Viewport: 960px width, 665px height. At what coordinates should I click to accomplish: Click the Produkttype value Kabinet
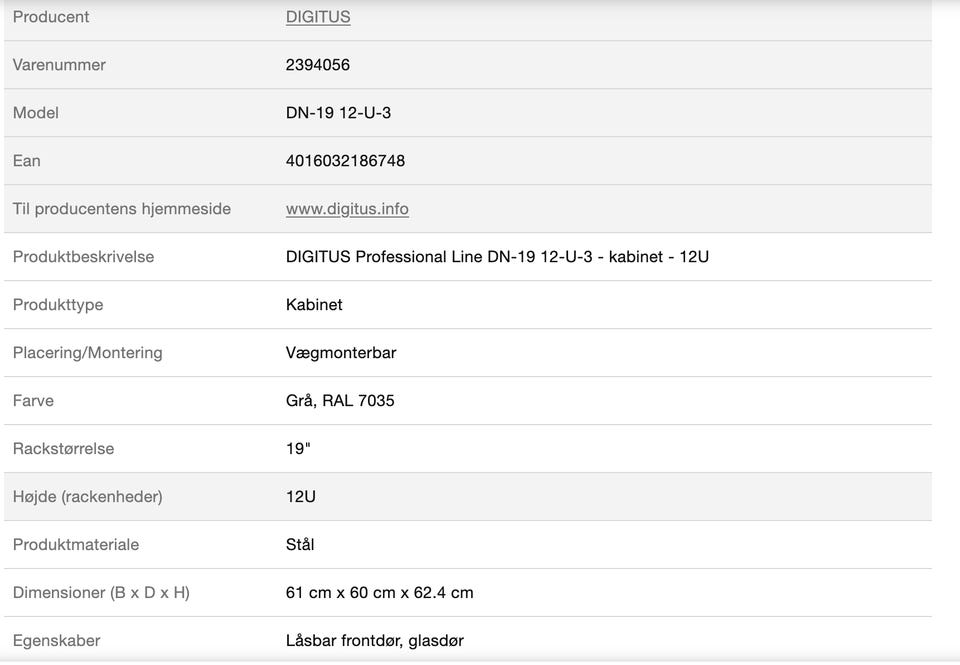tap(314, 305)
